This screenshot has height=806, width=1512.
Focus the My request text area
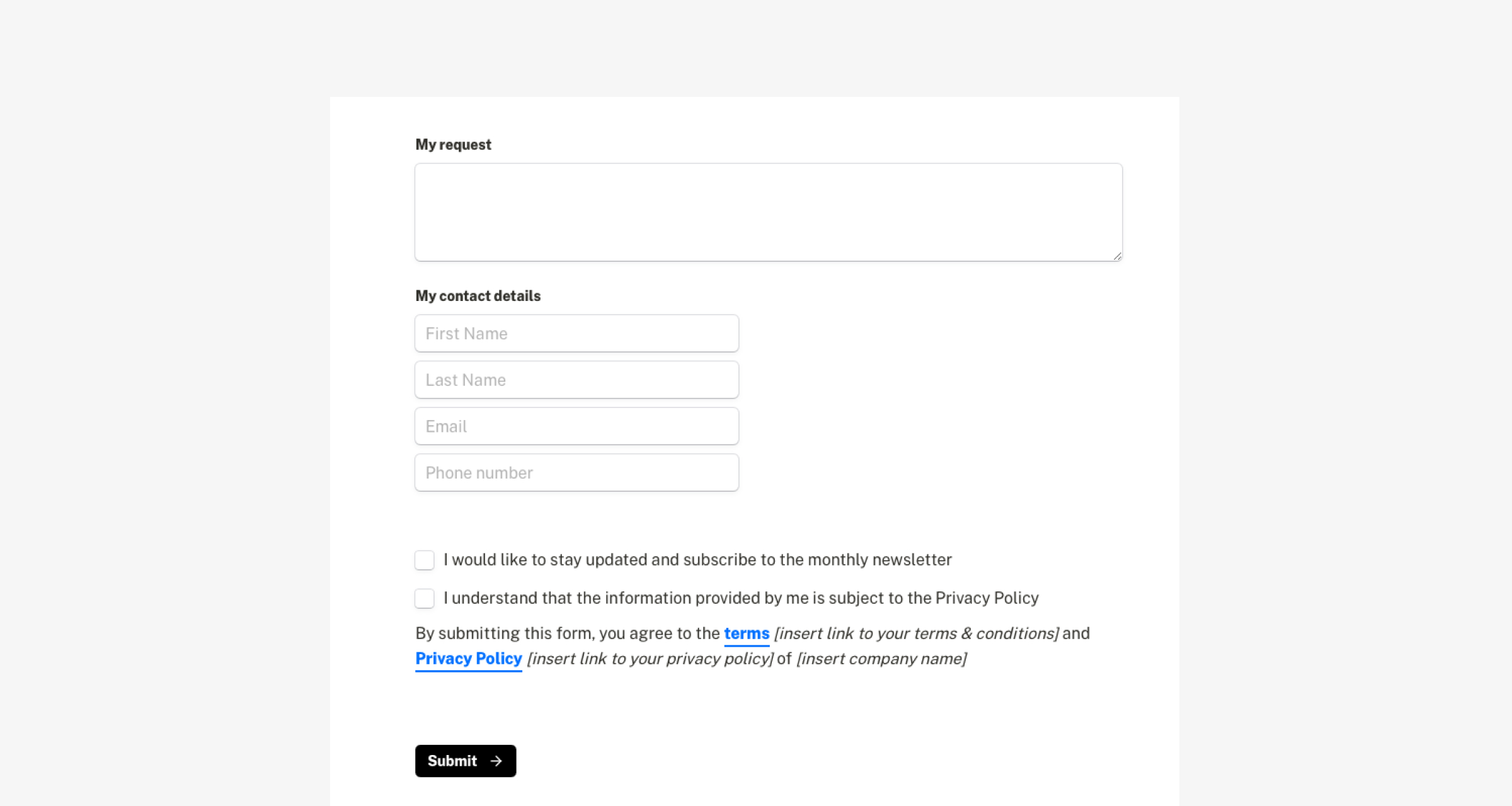(768, 212)
